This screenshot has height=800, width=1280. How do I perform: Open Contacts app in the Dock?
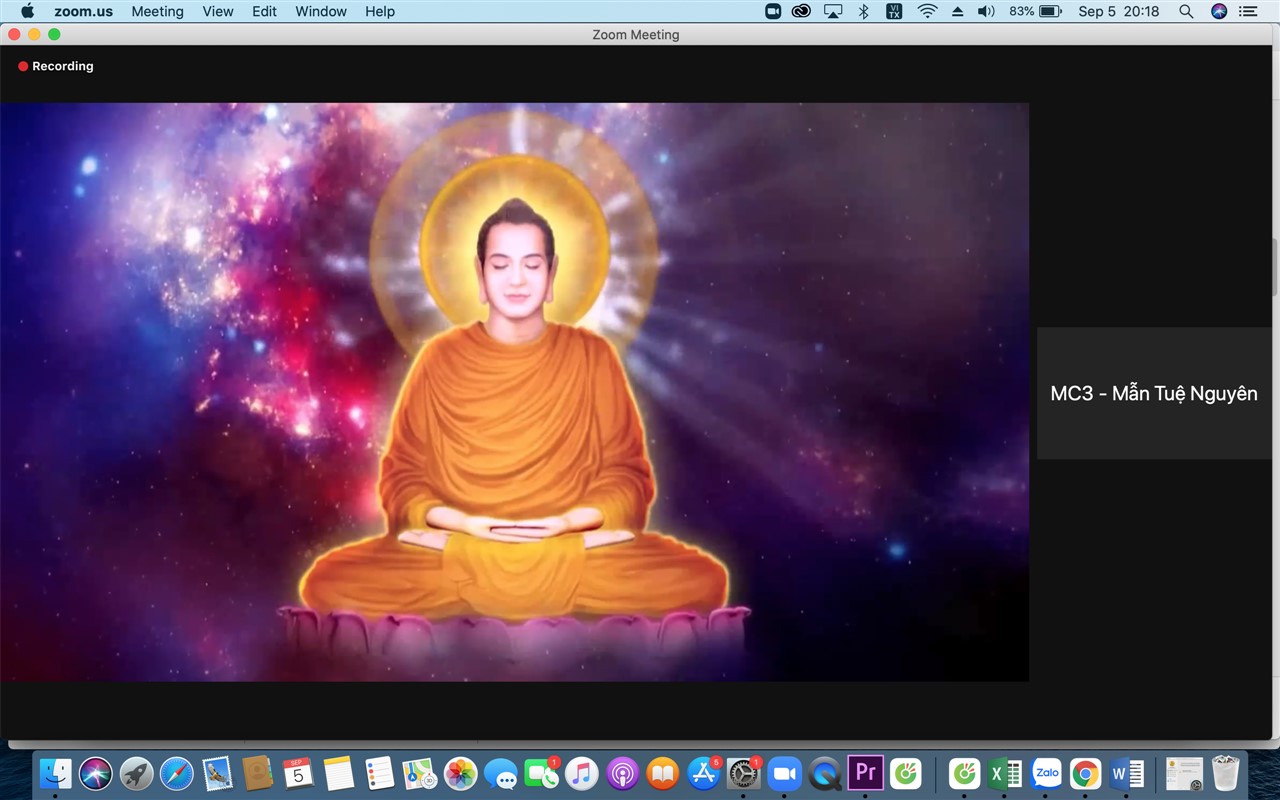(258, 773)
